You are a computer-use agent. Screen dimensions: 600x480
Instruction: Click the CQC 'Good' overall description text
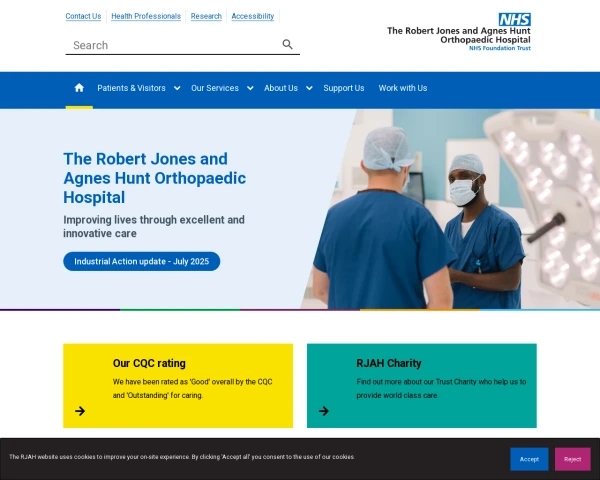(192, 389)
